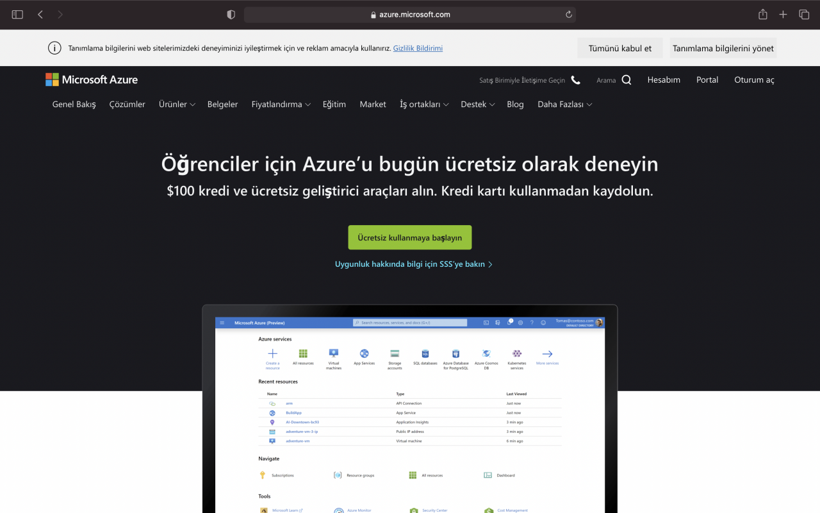Click Oturum aç to sign in
This screenshot has height=513, width=820.
754,80
